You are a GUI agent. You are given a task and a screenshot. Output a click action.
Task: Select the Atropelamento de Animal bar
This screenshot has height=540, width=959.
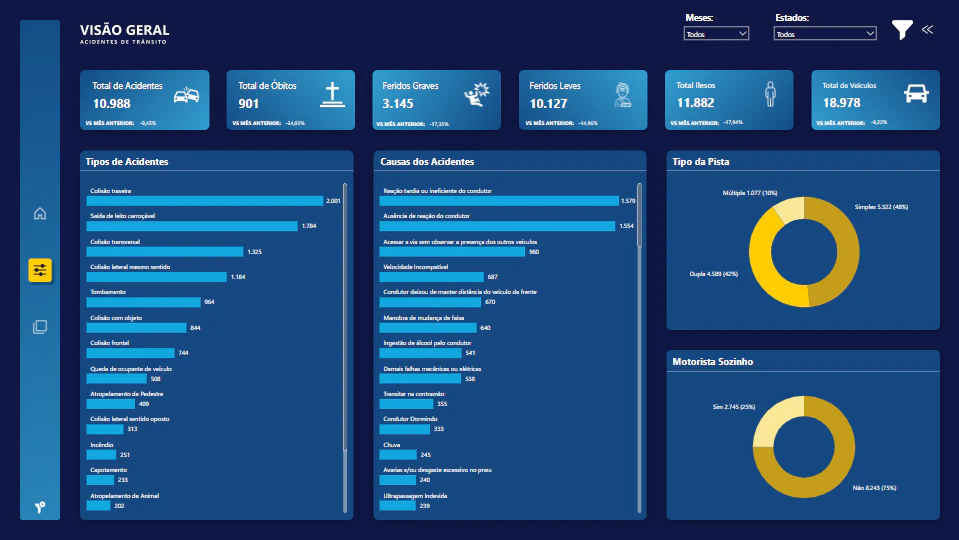[x=98, y=505]
